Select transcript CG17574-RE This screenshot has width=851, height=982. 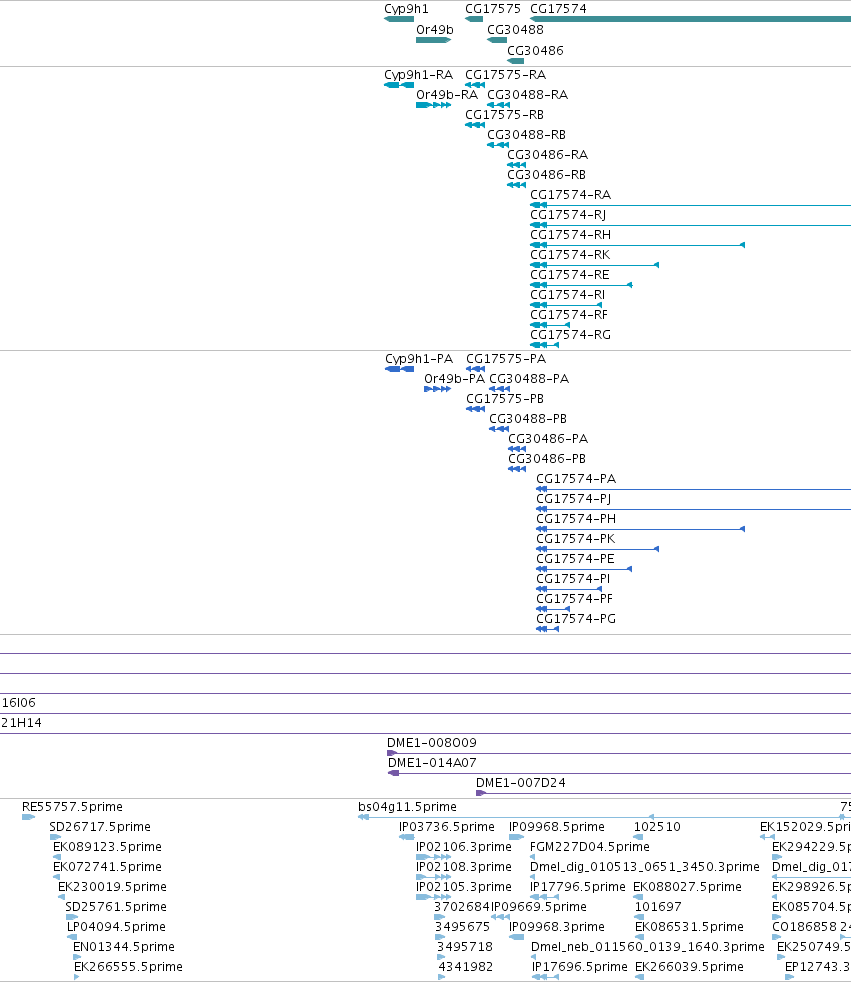point(581,285)
